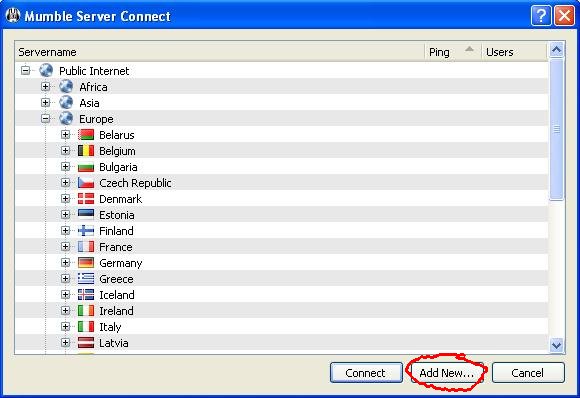Click the Cancel button
Viewport: 580px width, 398px height.
click(528, 372)
